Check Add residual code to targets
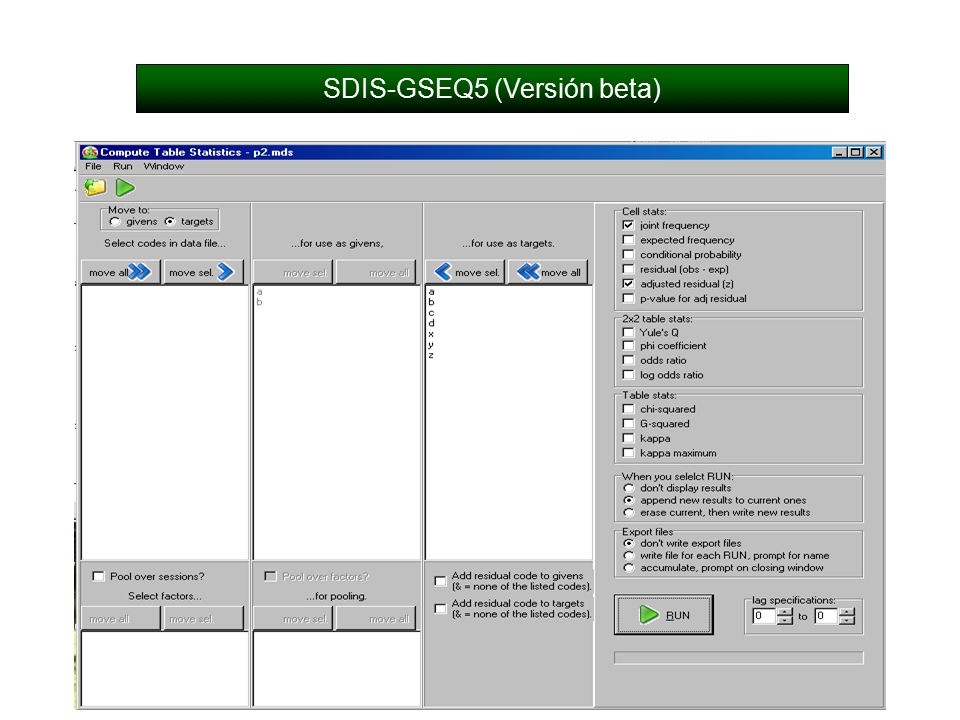This screenshot has height=720, width=960. 440,609
